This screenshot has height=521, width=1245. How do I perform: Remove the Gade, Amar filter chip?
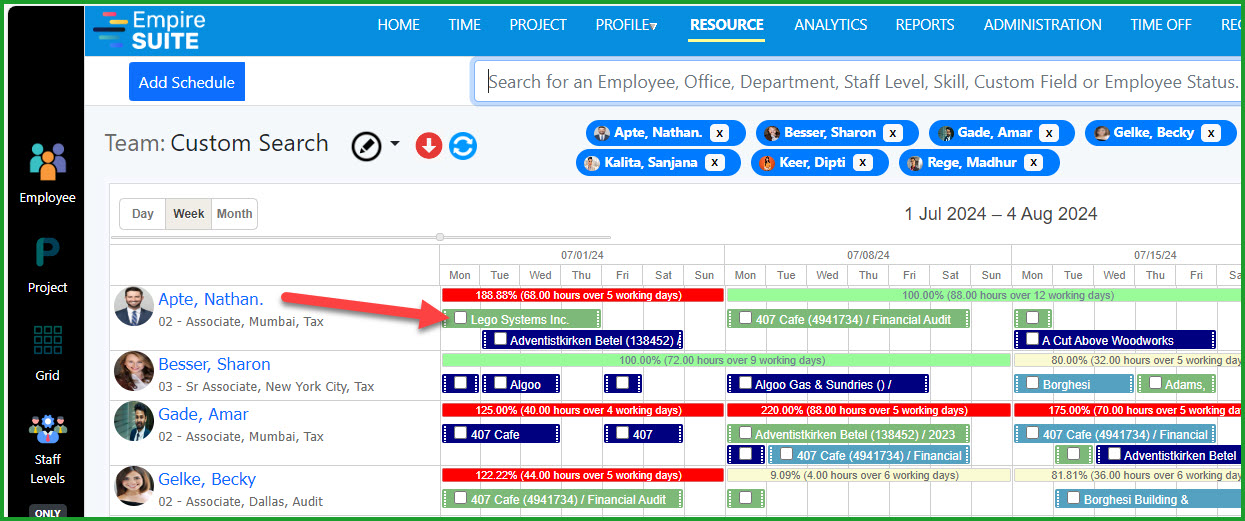tap(1048, 133)
